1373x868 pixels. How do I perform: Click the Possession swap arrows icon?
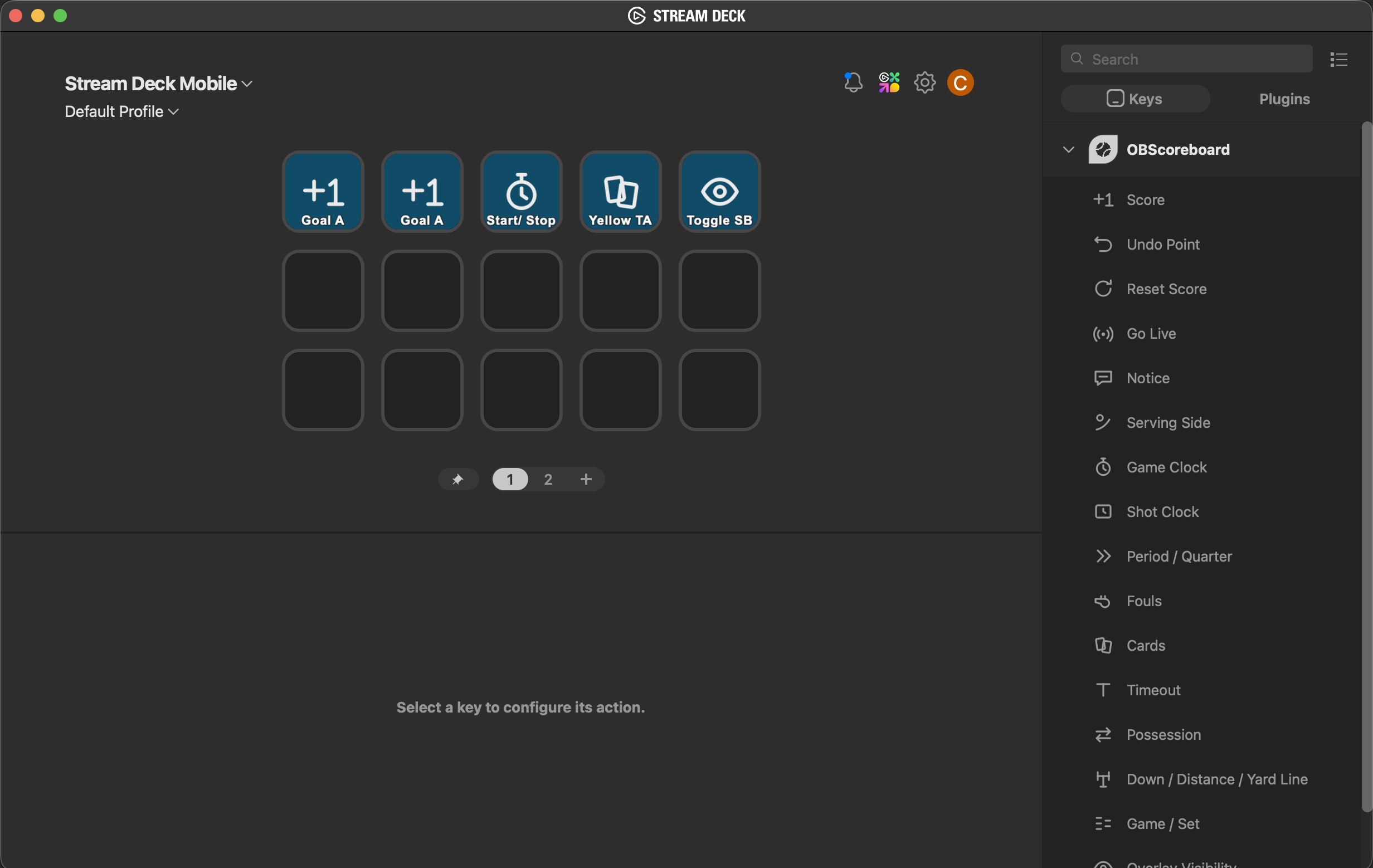pyautogui.click(x=1103, y=735)
